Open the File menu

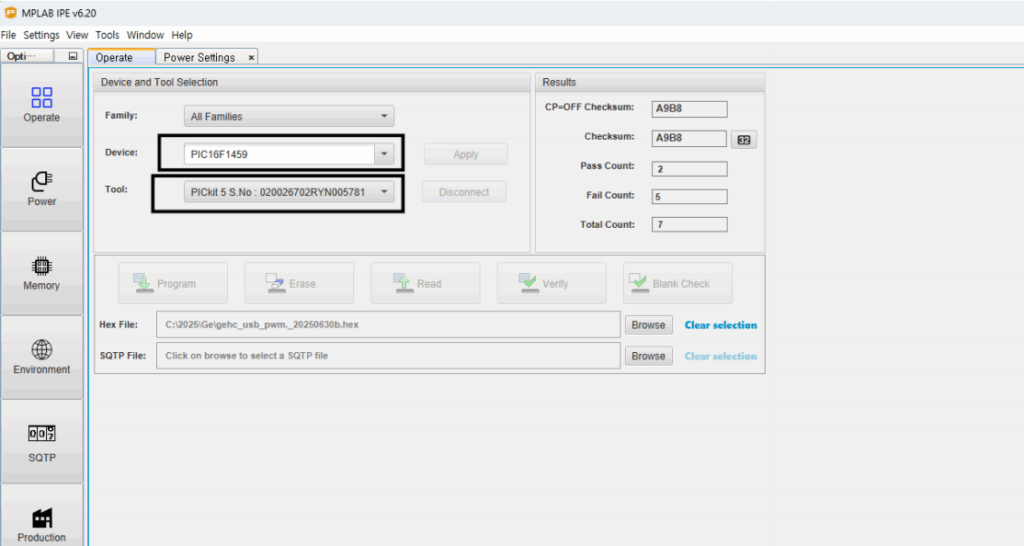[8, 35]
